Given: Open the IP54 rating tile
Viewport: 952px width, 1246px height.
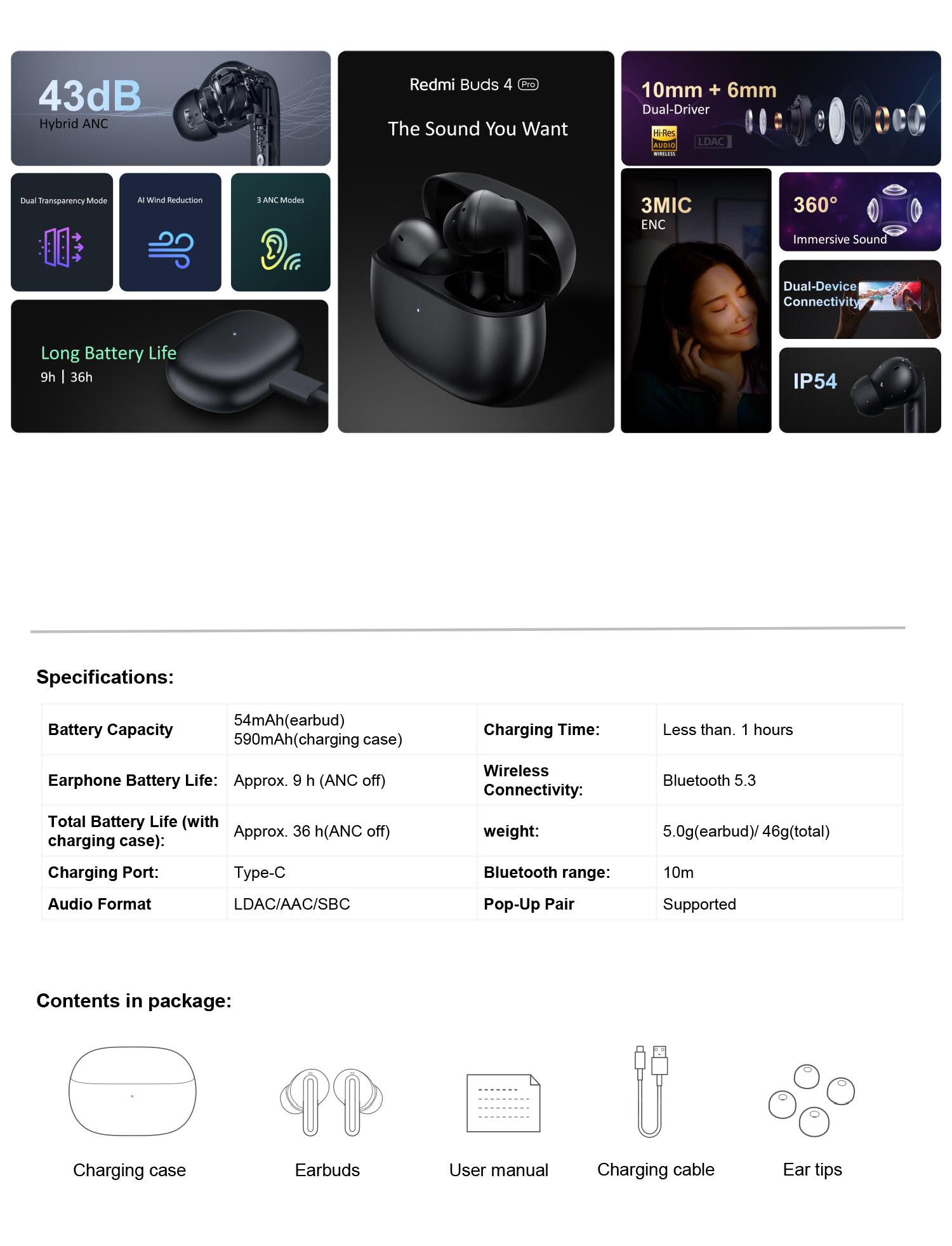Looking at the screenshot, I should [x=860, y=390].
